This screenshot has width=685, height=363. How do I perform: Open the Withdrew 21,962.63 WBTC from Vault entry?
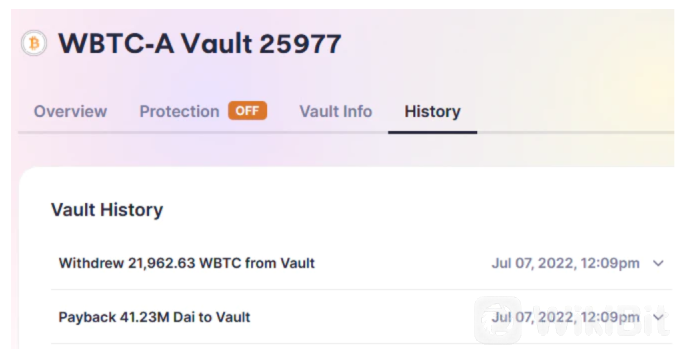[x=361, y=263]
